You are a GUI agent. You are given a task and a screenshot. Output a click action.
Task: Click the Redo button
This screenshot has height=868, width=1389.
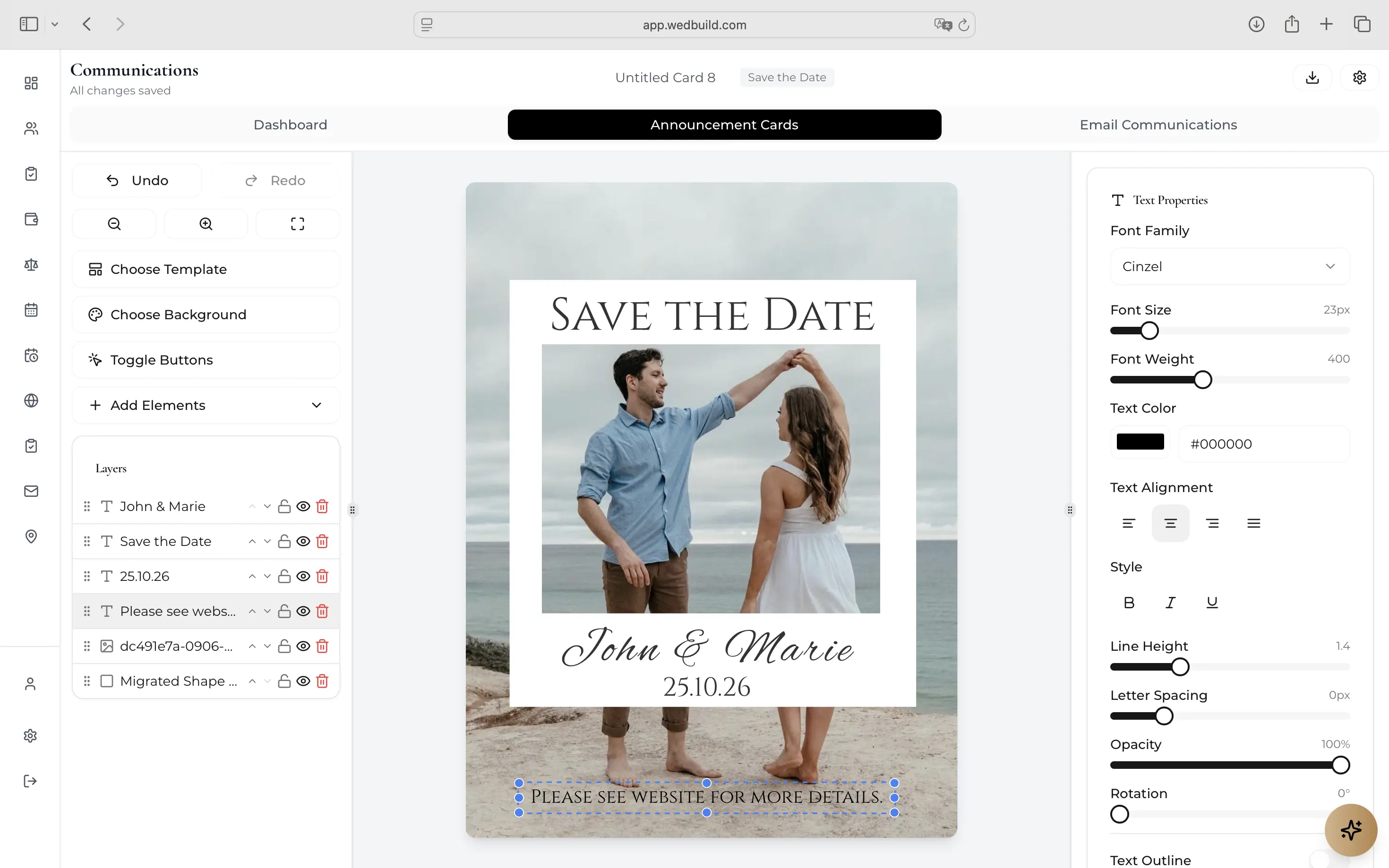(x=275, y=181)
